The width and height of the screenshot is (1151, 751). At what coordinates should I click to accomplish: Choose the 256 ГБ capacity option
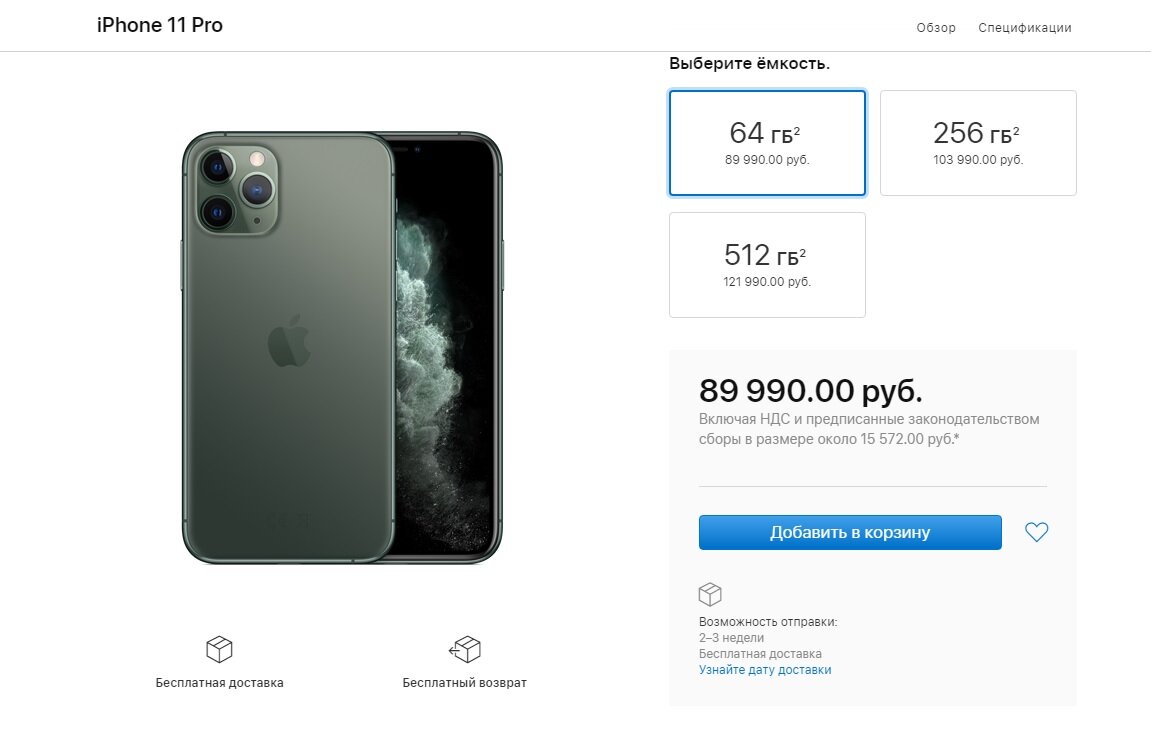tap(977, 143)
